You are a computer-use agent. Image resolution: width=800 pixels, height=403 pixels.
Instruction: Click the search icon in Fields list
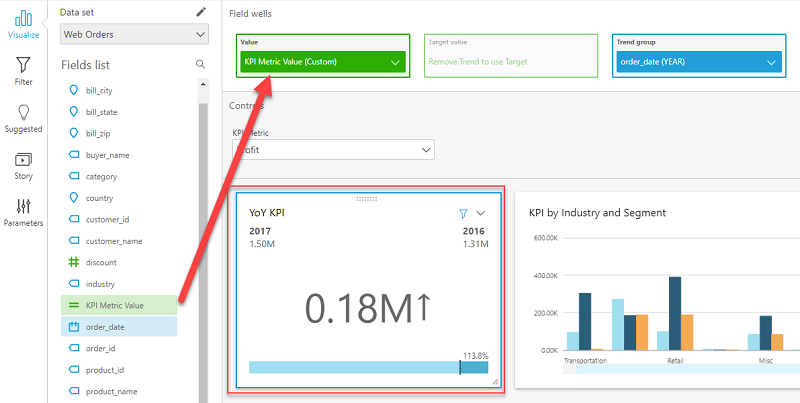[x=201, y=64]
